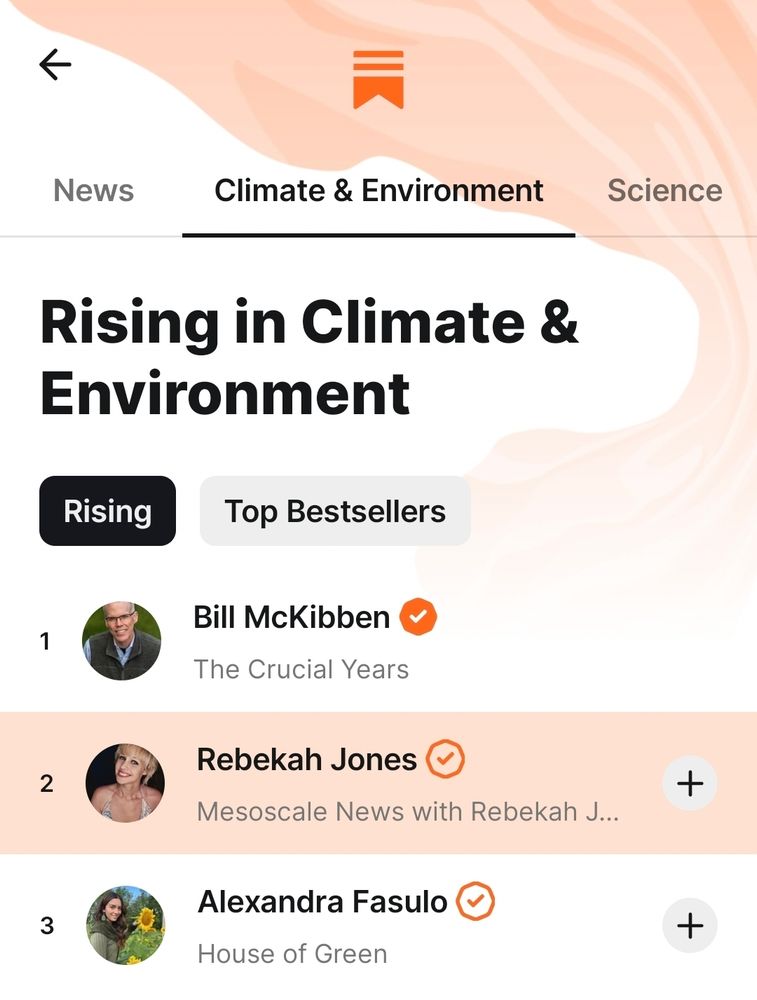Switch to Top Bestsellers filter
The width and height of the screenshot is (757, 1000).
(335, 511)
